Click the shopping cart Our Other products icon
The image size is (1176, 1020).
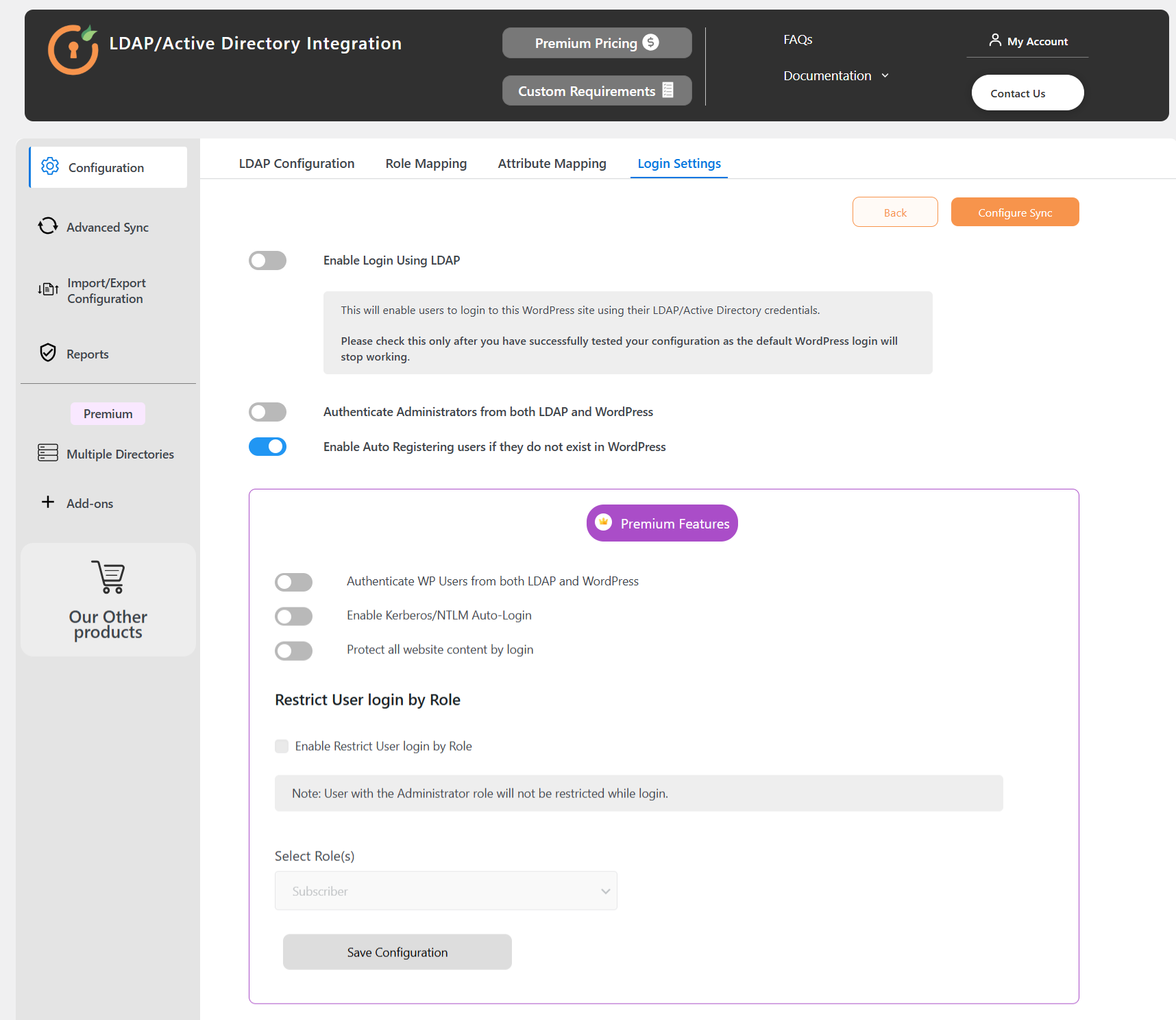point(108,577)
